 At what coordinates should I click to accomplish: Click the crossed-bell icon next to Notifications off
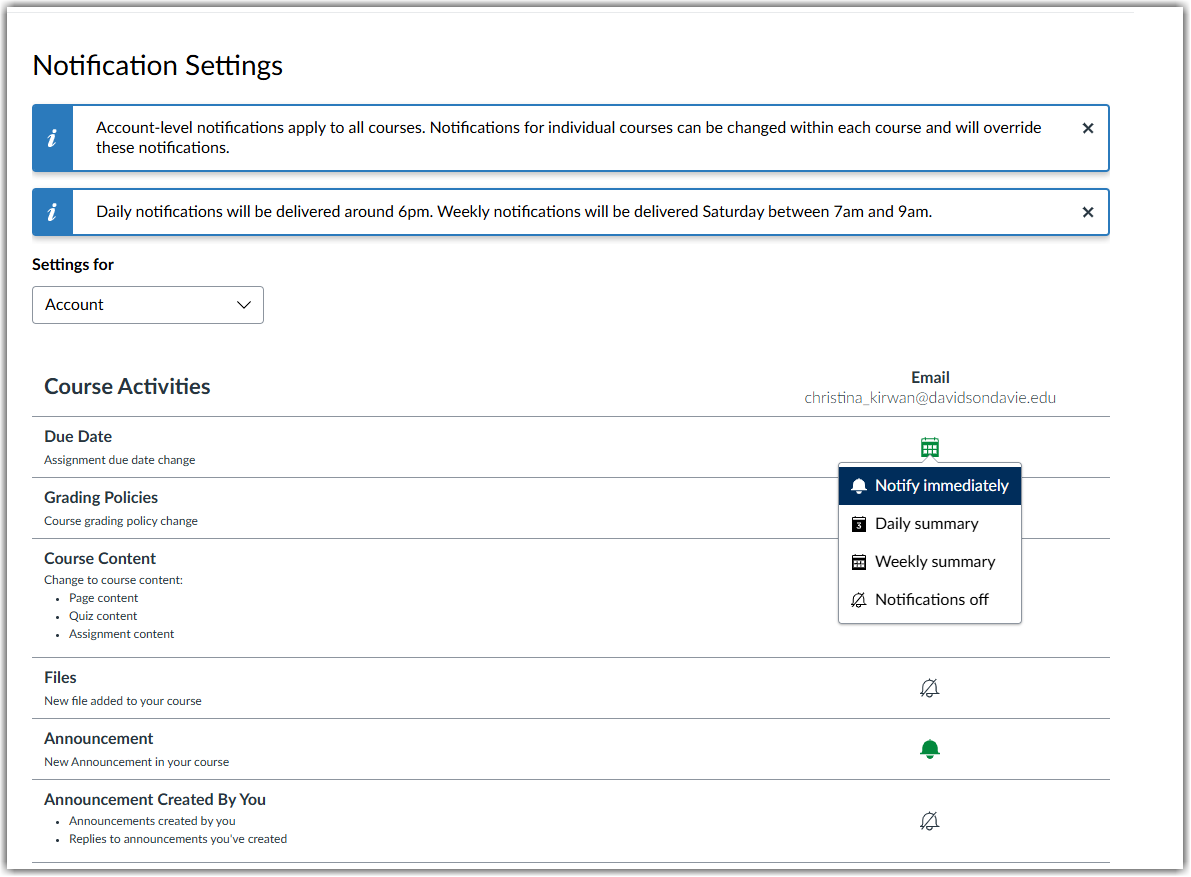coord(858,599)
